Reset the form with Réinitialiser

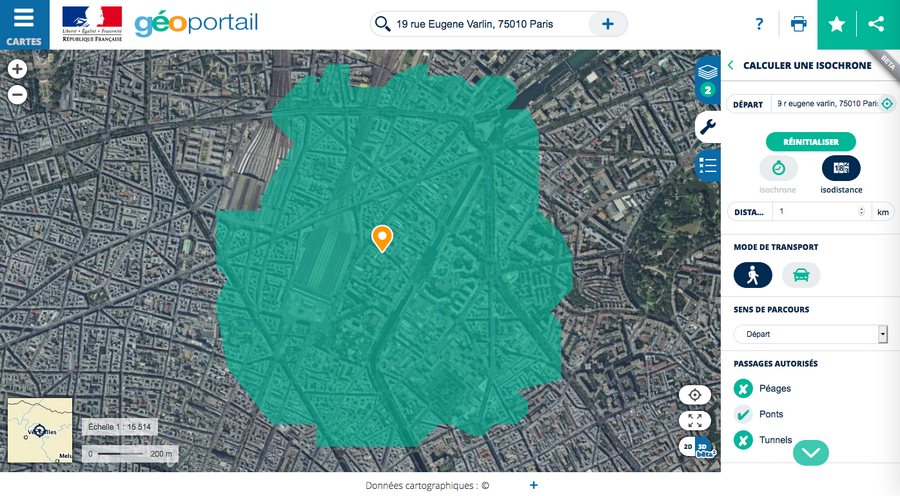click(810, 142)
